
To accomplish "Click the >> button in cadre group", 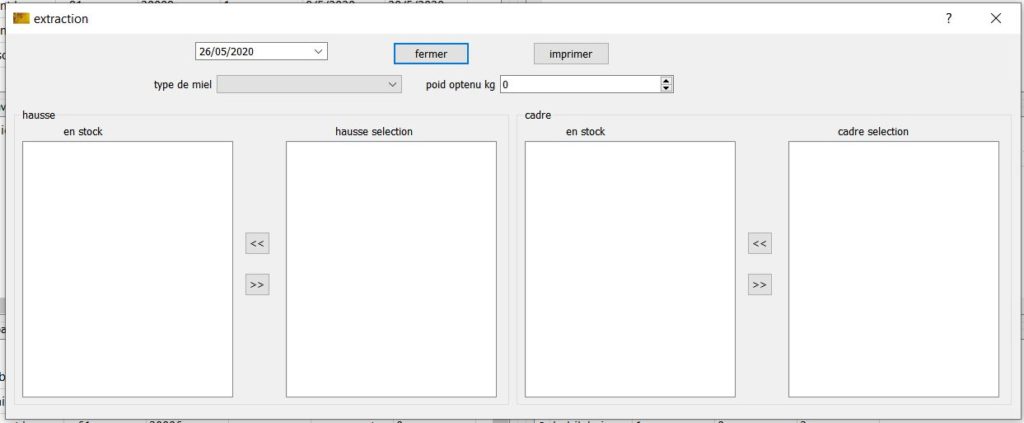I will [759, 285].
